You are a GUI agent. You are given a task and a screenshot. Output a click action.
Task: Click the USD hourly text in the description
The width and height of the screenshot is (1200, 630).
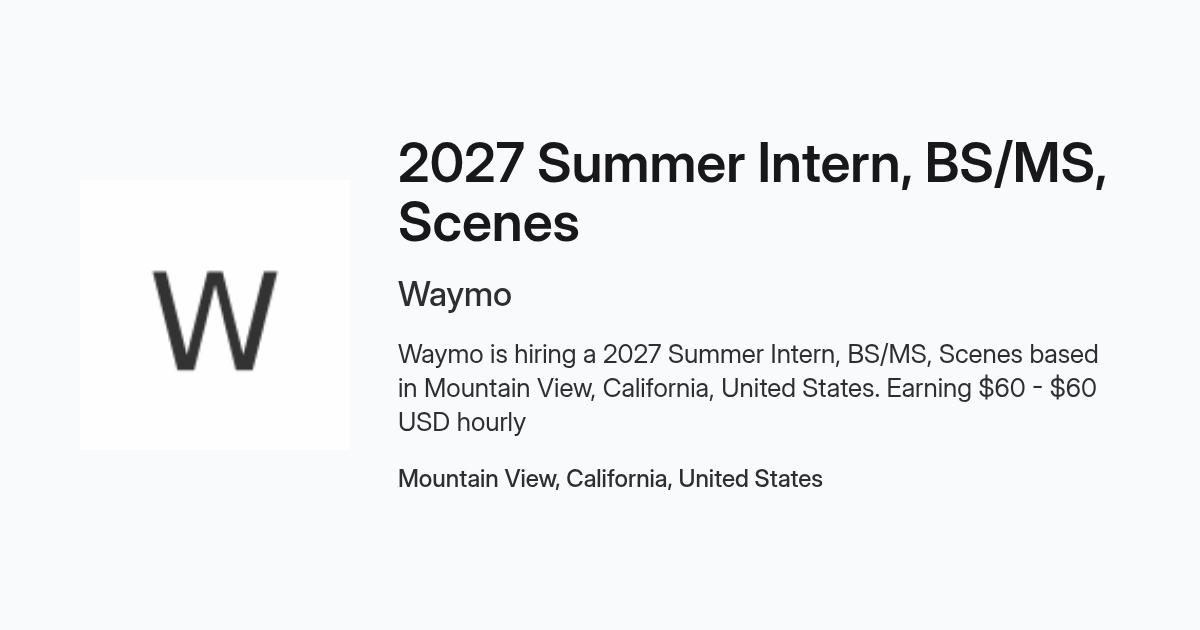coord(462,422)
